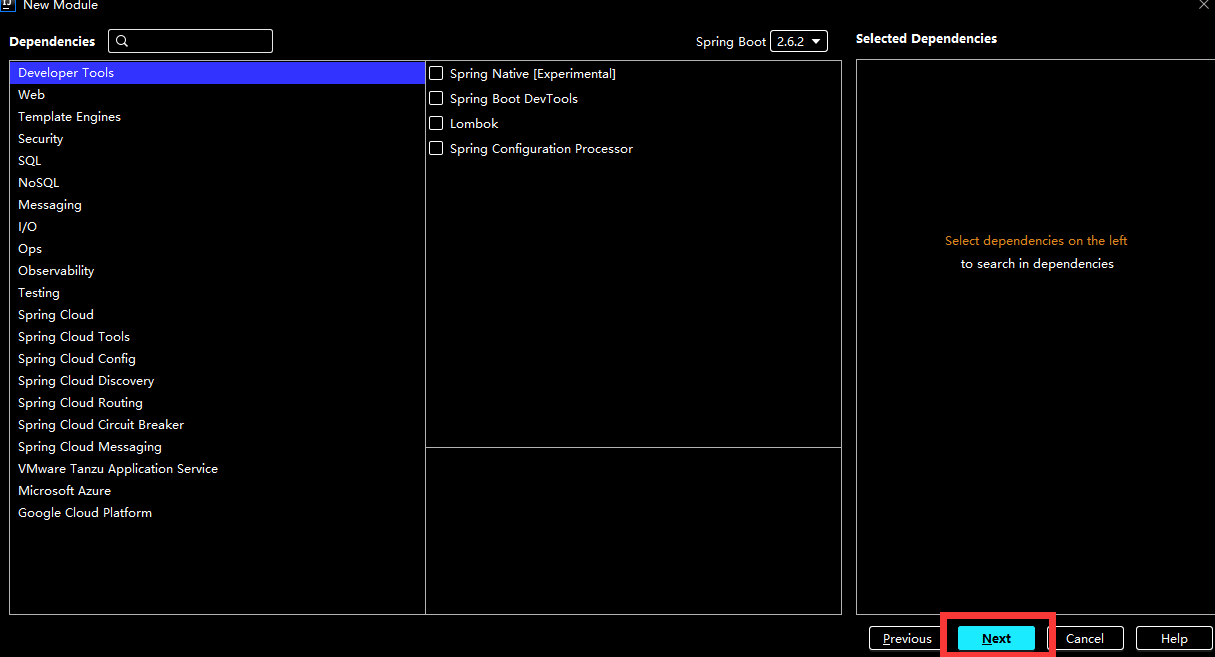Check the Lombok dependency box
The height and width of the screenshot is (657, 1215).
coord(436,123)
